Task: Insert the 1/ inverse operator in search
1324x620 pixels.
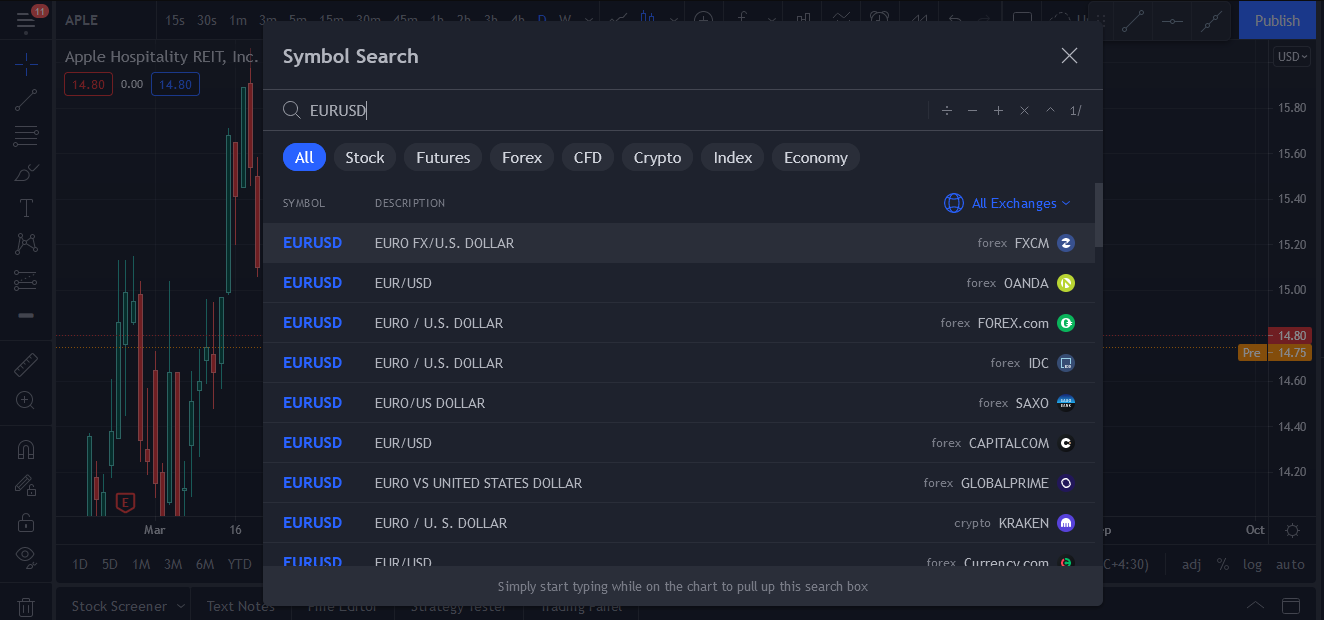Action: (1076, 110)
